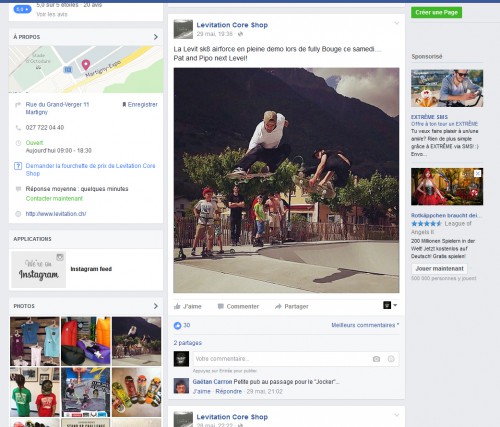The width and height of the screenshot is (500, 427).
Task: Click Gaëtan Carron's avatar
Action: click(181, 386)
